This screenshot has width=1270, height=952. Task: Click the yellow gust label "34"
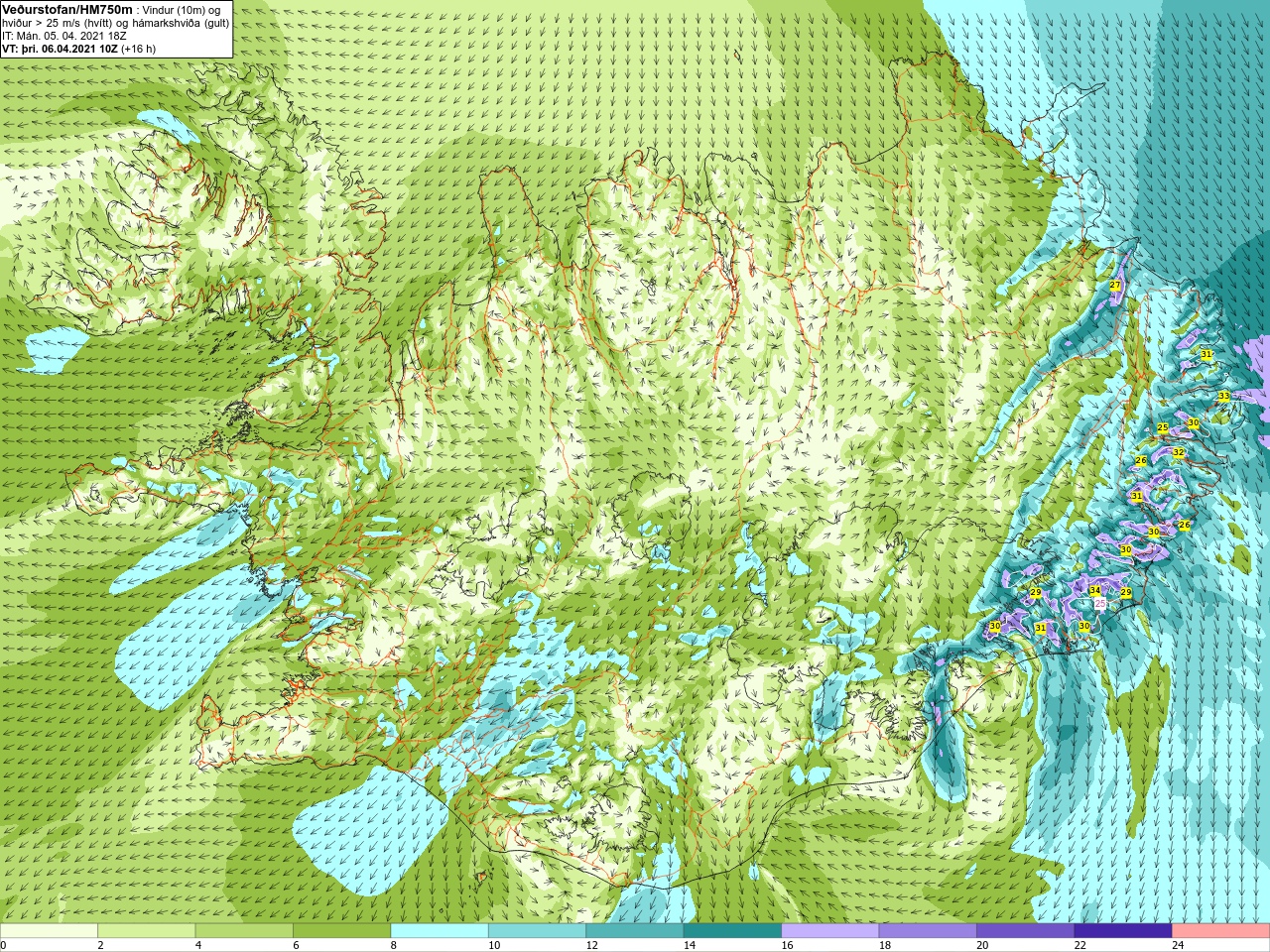pos(1094,591)
